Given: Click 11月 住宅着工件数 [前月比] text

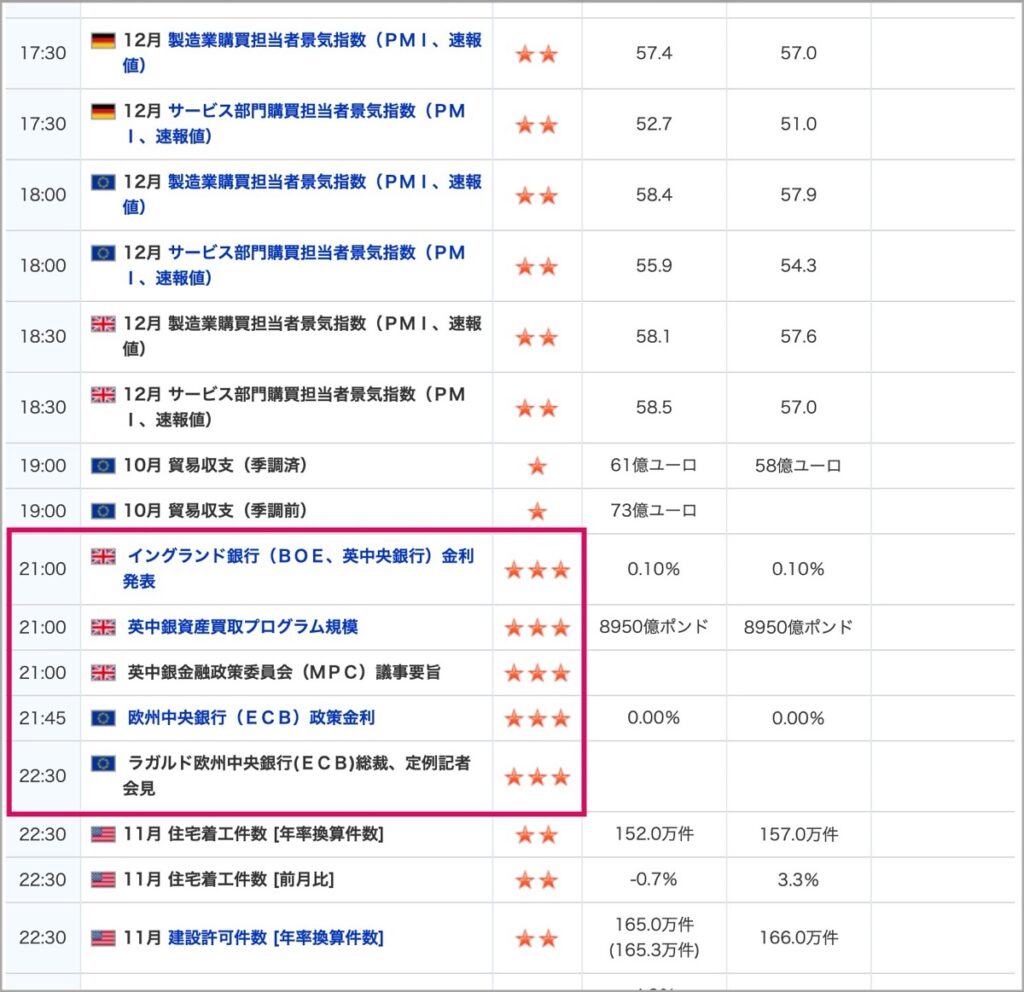Looking at the screenshot, I should (x=229, y=879).
